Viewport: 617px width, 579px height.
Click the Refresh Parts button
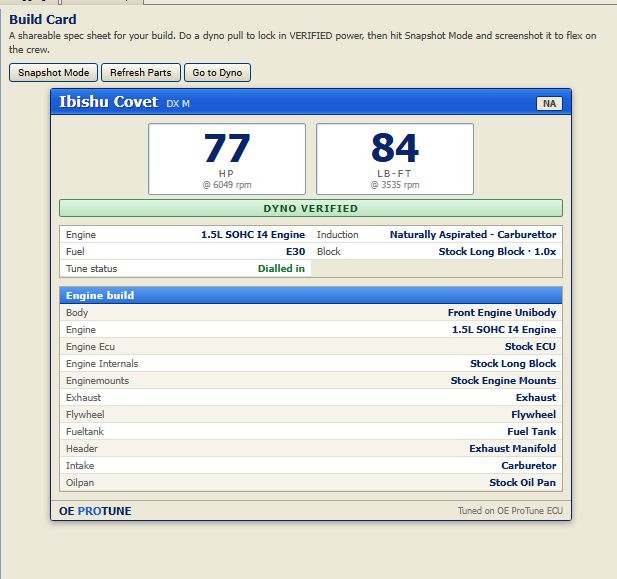141,72
